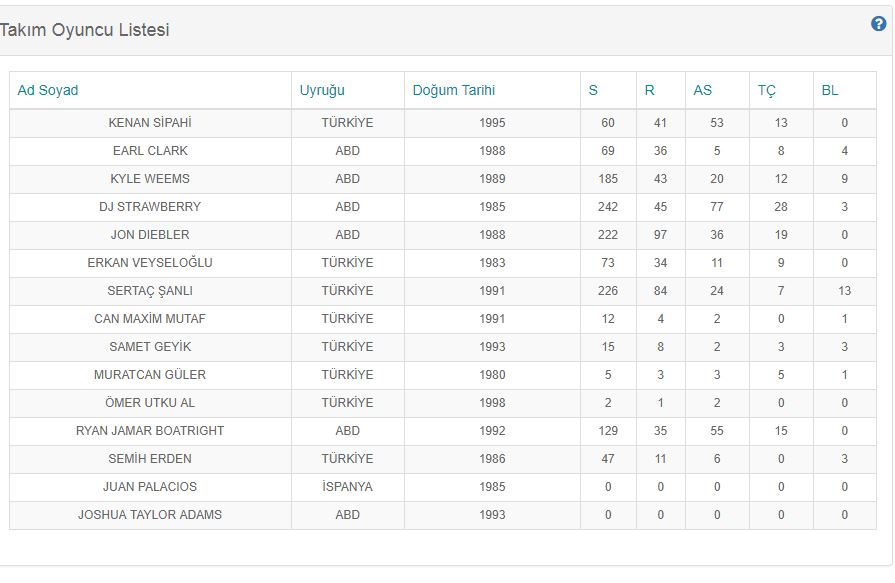Click the S column header

click(x=593, y=90)
